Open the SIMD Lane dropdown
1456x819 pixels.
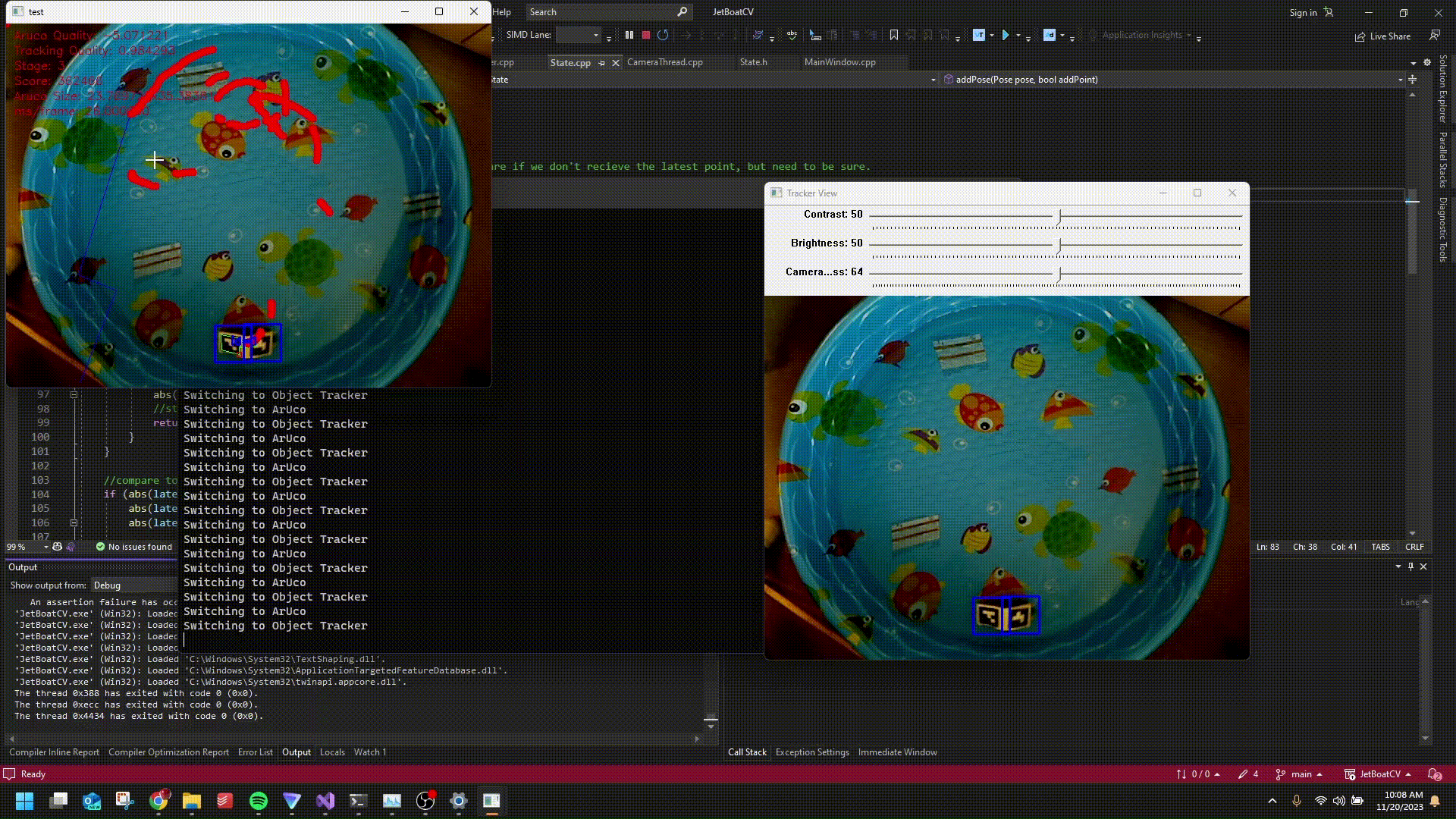(595, 35)
